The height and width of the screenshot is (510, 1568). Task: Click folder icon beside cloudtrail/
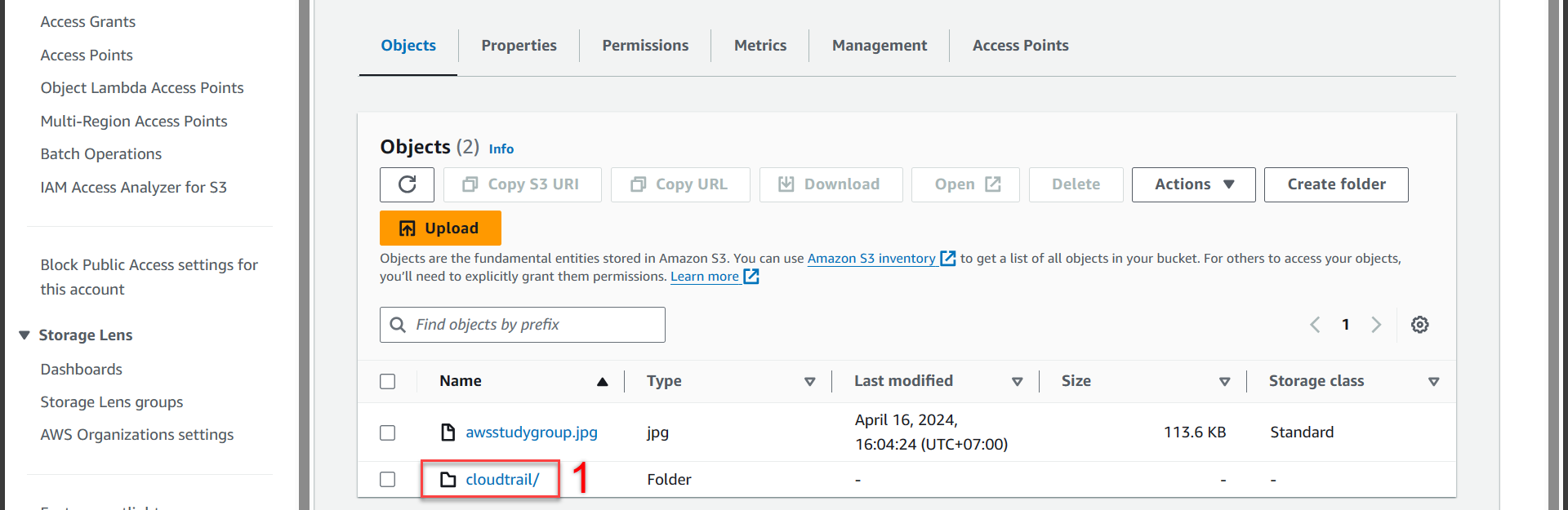[448, 480]
